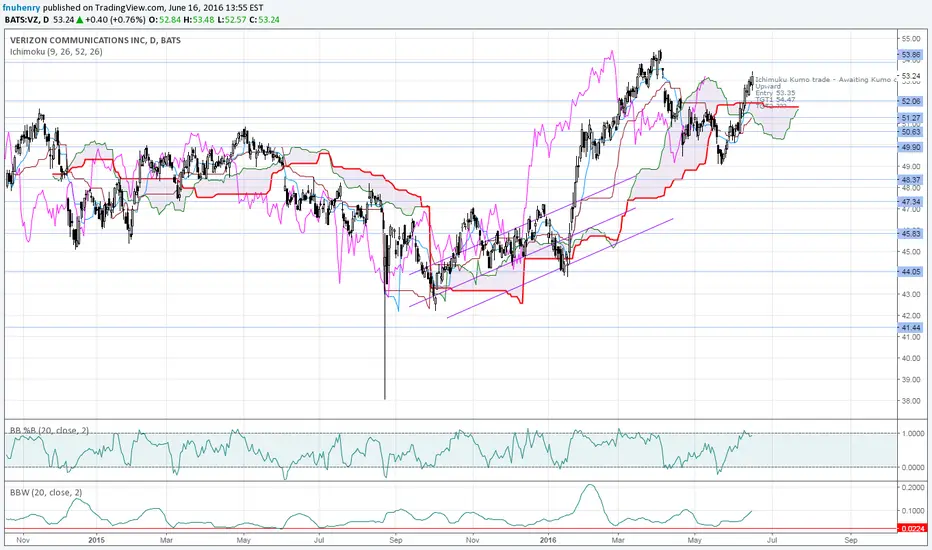Image resolution: width=932 pixels, height=550 pixels.
Task: Click the 41.44 horizontal line price label
Action: coord(911,328)
